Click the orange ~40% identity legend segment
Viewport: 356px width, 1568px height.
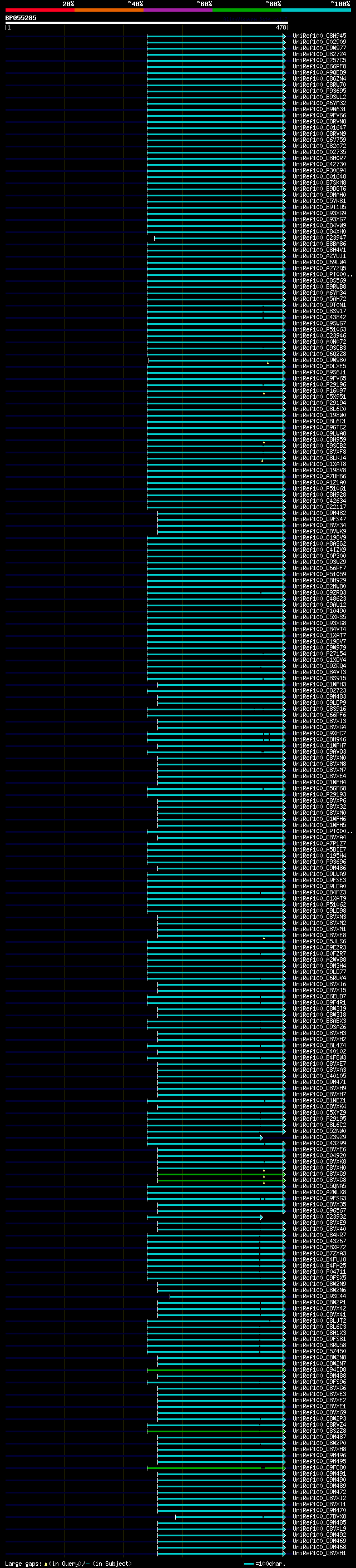pos(109,10)
